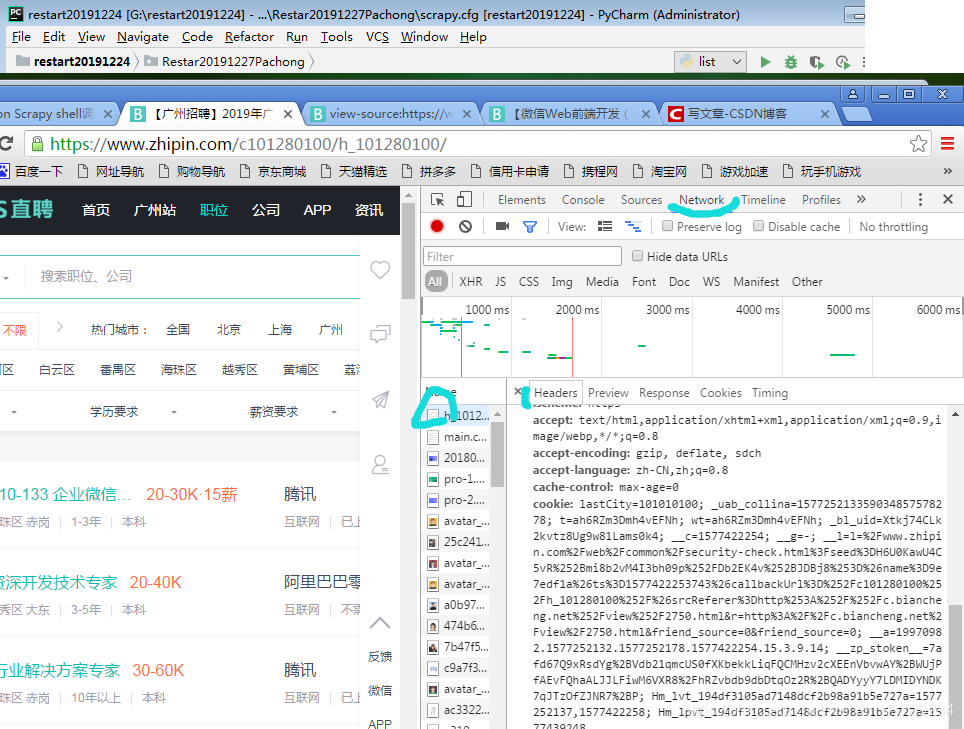Close the 广州招聘 browser tab

pos(288,114)
